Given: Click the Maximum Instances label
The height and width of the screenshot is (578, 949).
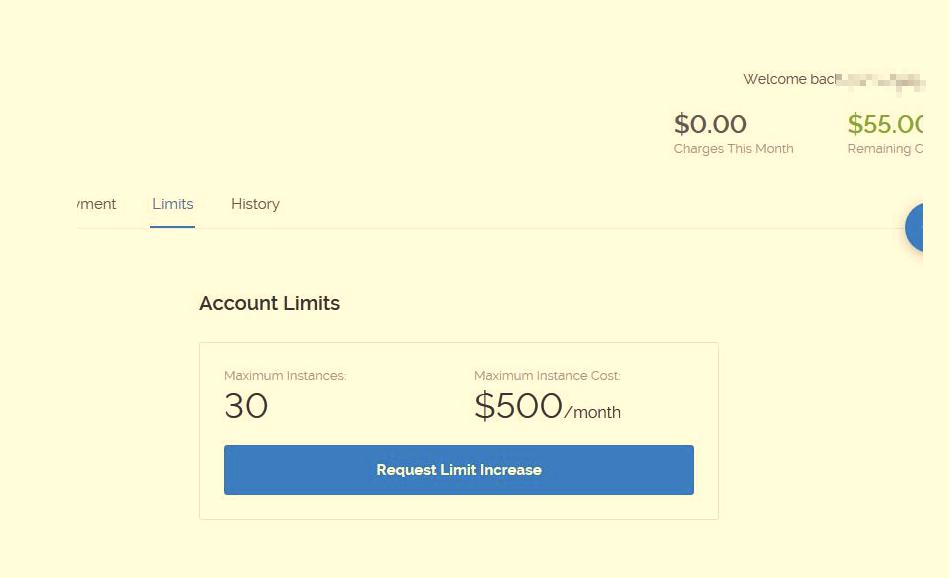Looking at the screenshot, I should 285,376.
